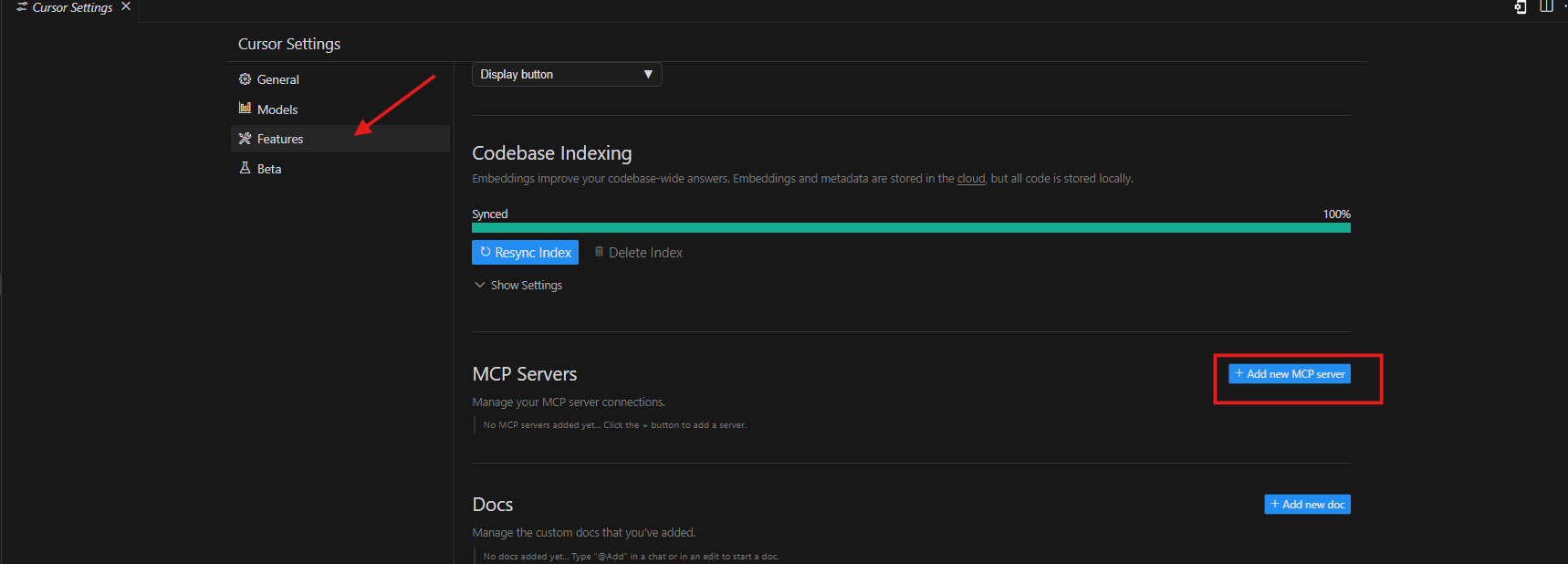Follow the cloud link in the embeddings description
The width and height of the screenshot is (1568, 564).
click(971, 179)
